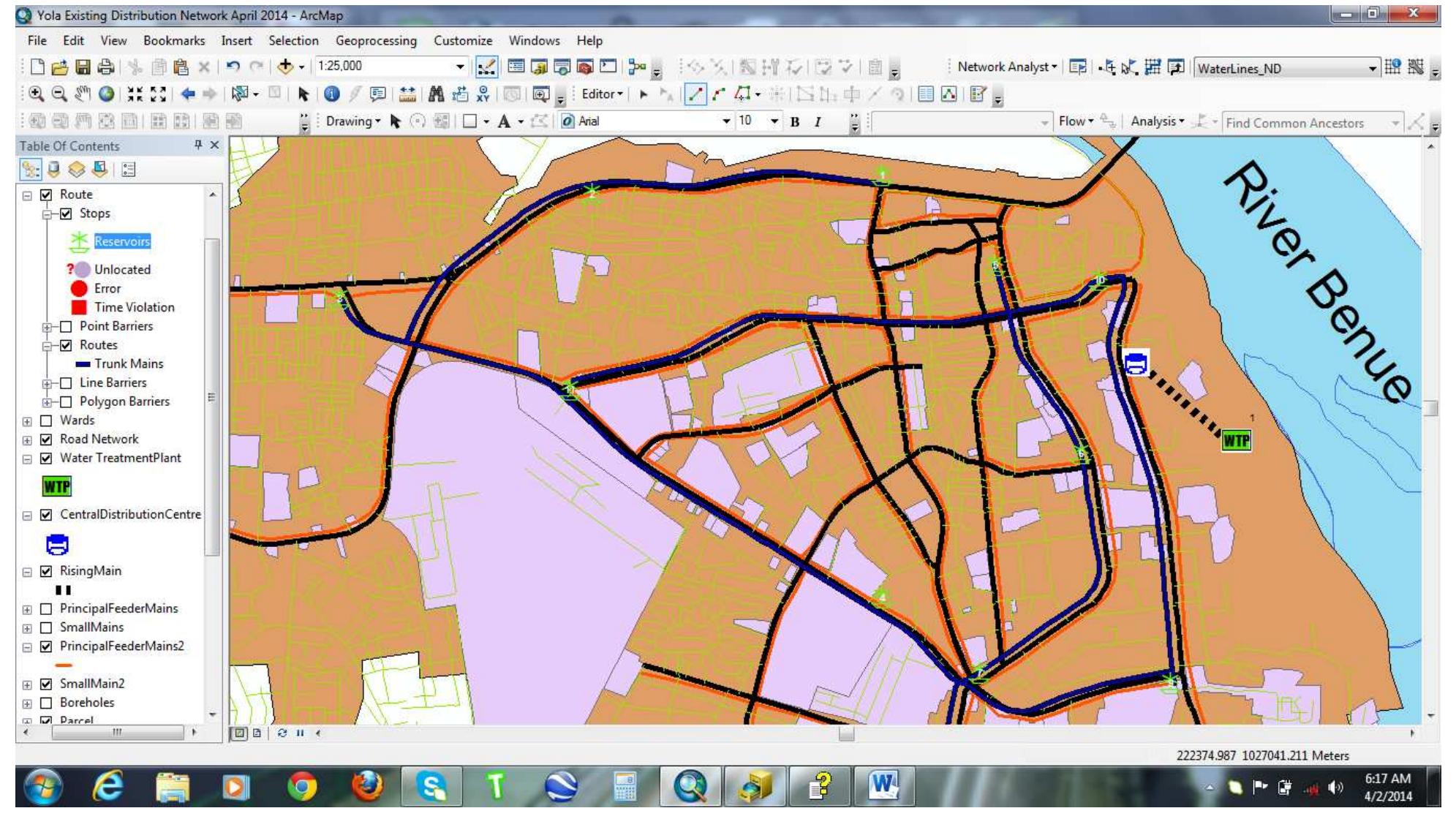Turn on the Wards layer checkbox

(x=46, y=420)
